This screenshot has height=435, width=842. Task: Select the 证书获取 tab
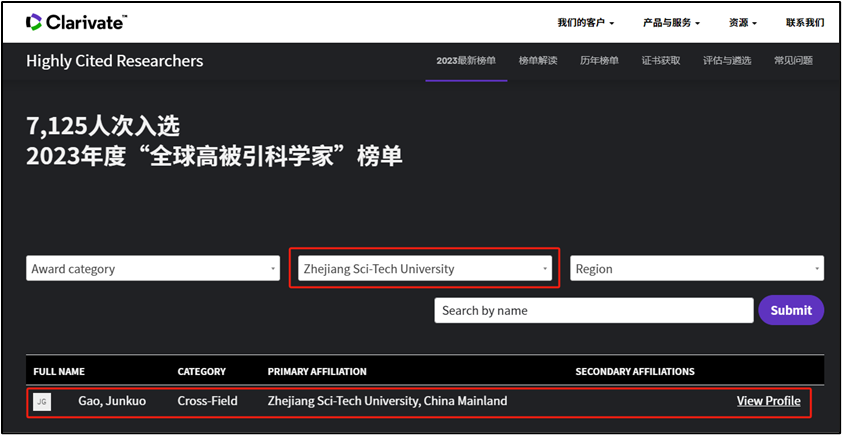[x=661, y=61]
